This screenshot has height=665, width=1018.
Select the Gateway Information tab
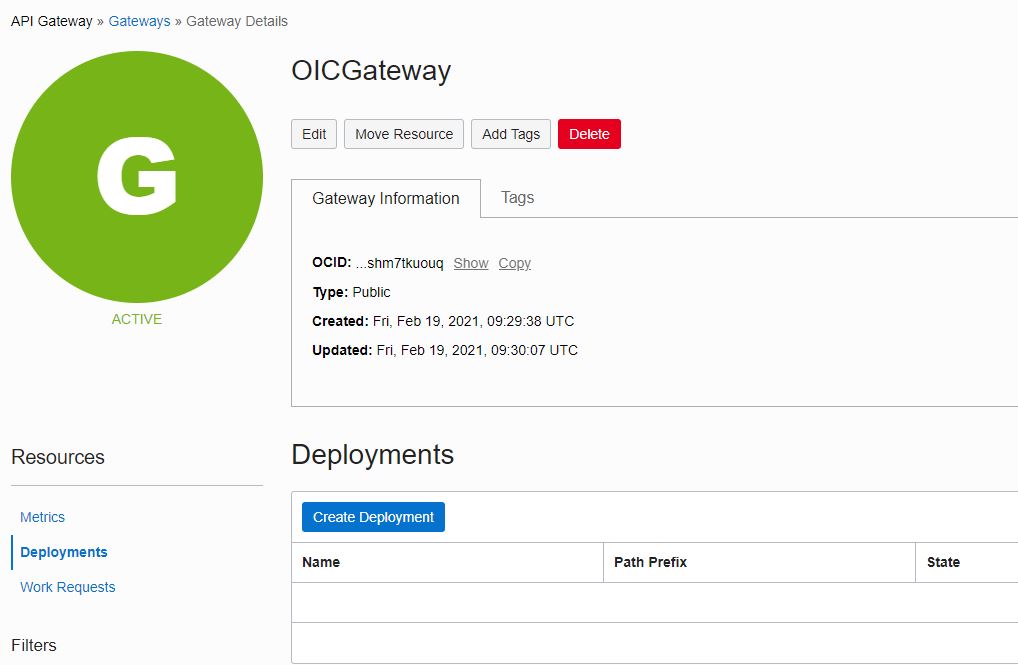(x=385, y=198)
